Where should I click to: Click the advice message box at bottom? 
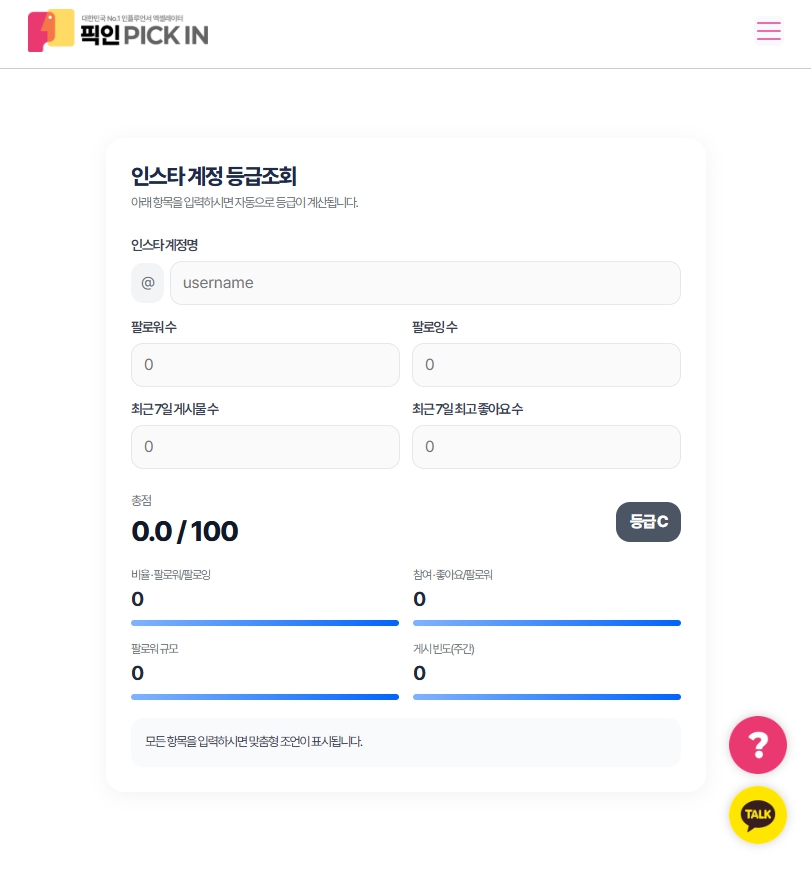(x=405, y=742)
